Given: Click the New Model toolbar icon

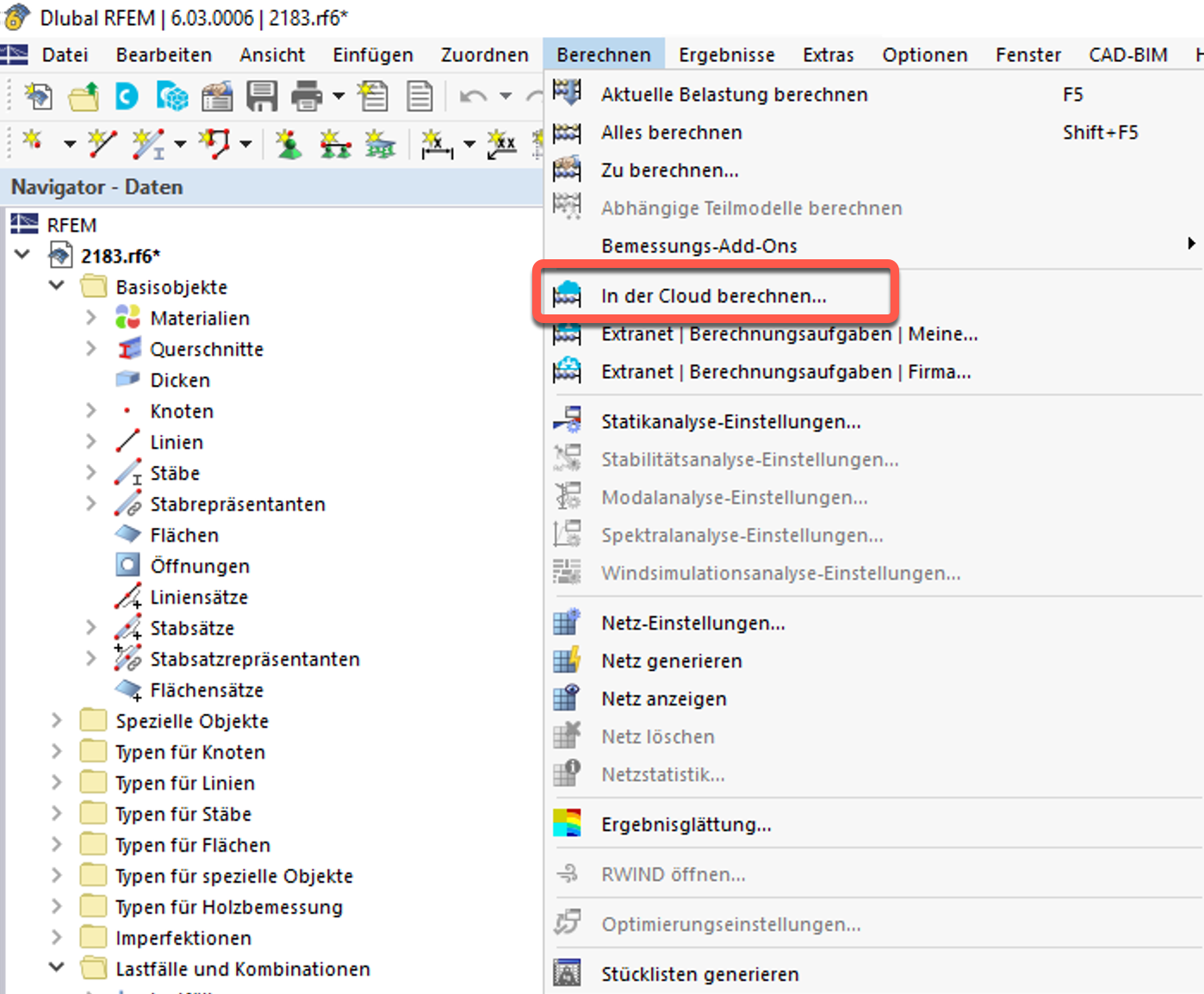Looking at the screenshot, I should coord(38,96).
